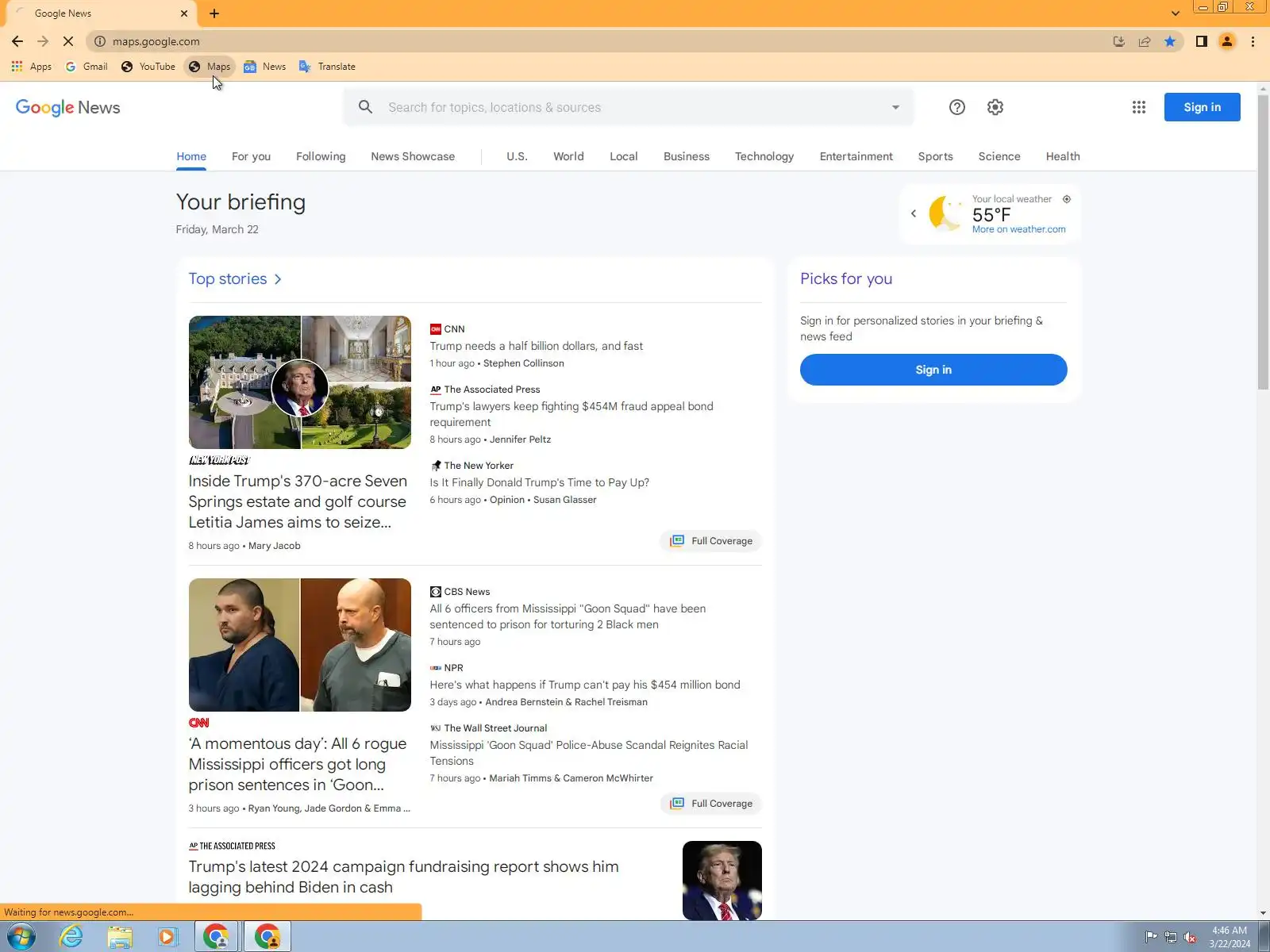Open YouTube bookmark
The width and height of the screenshot is (1270, 952).
[148, 67]
